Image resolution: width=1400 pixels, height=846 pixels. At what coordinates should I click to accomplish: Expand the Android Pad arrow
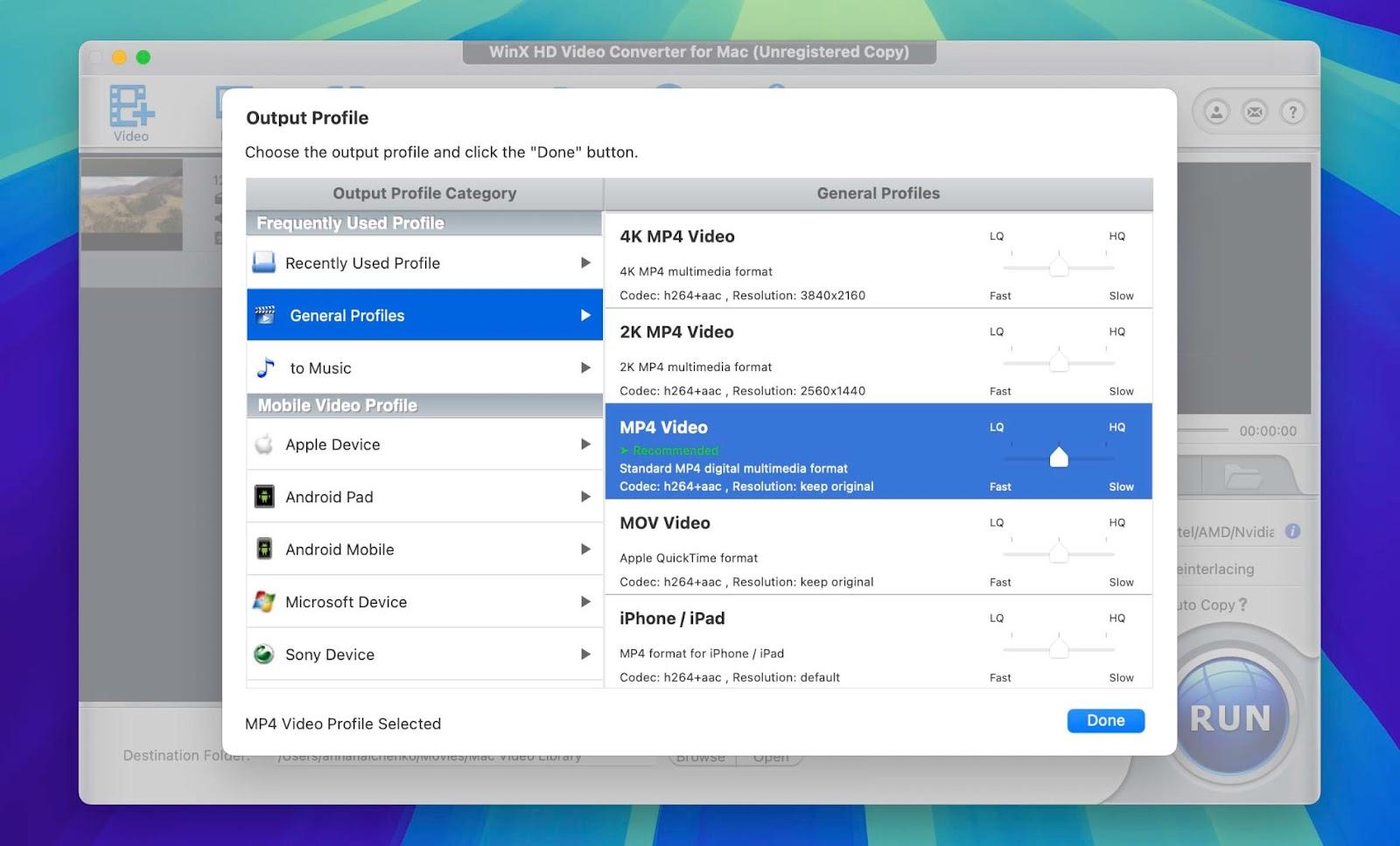click(x=585, y=497)
